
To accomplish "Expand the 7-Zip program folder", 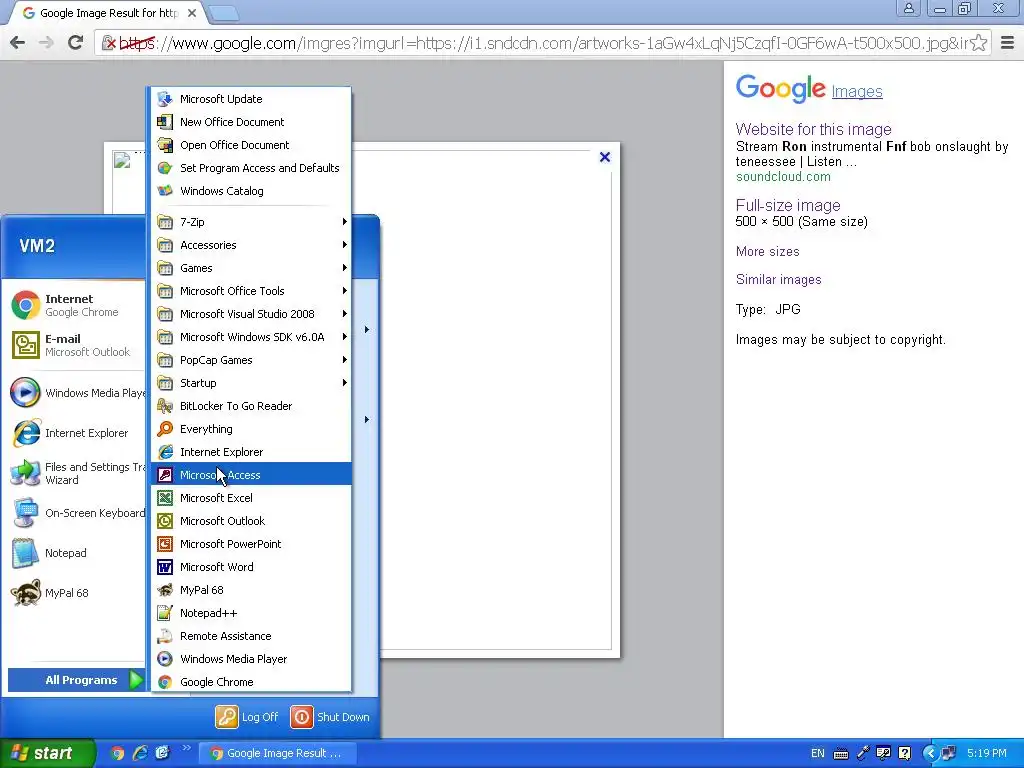I will click(x=251, y=221).
